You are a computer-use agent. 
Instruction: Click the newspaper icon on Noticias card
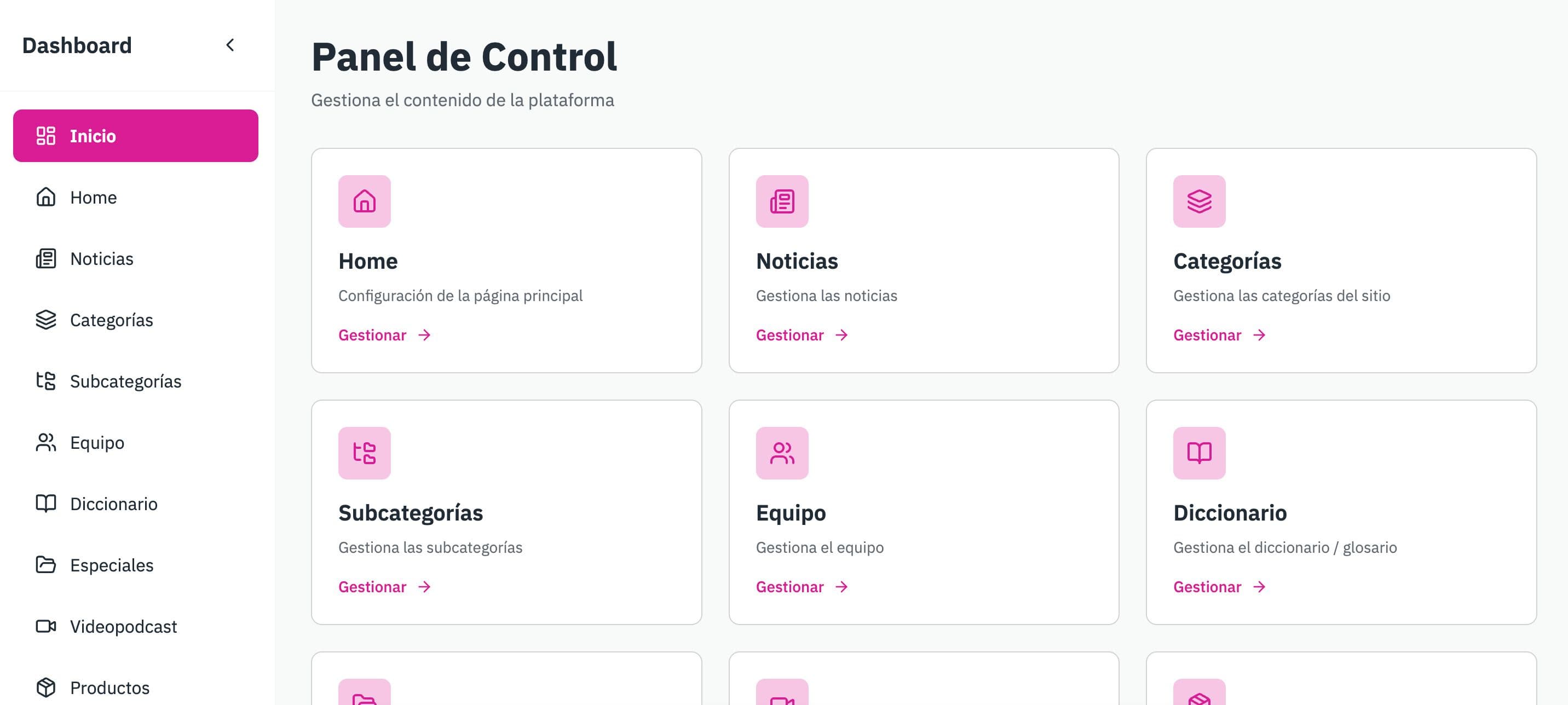pos(782,201)
